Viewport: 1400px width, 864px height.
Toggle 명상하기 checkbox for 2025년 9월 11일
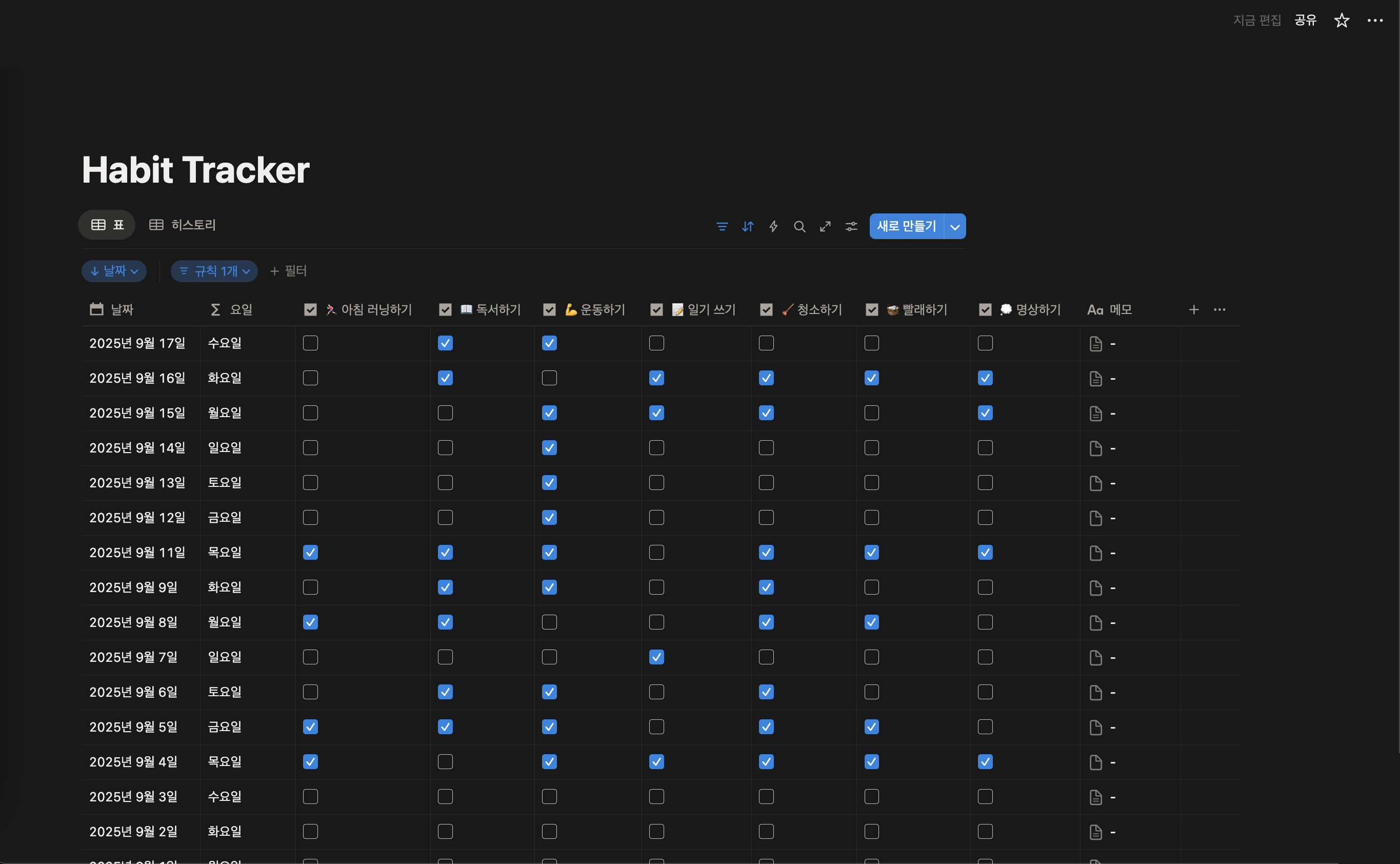(x=985, y=553)
